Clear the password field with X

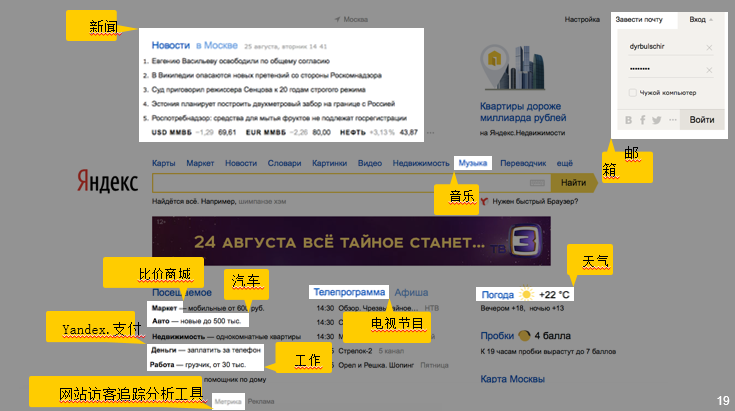709,70
